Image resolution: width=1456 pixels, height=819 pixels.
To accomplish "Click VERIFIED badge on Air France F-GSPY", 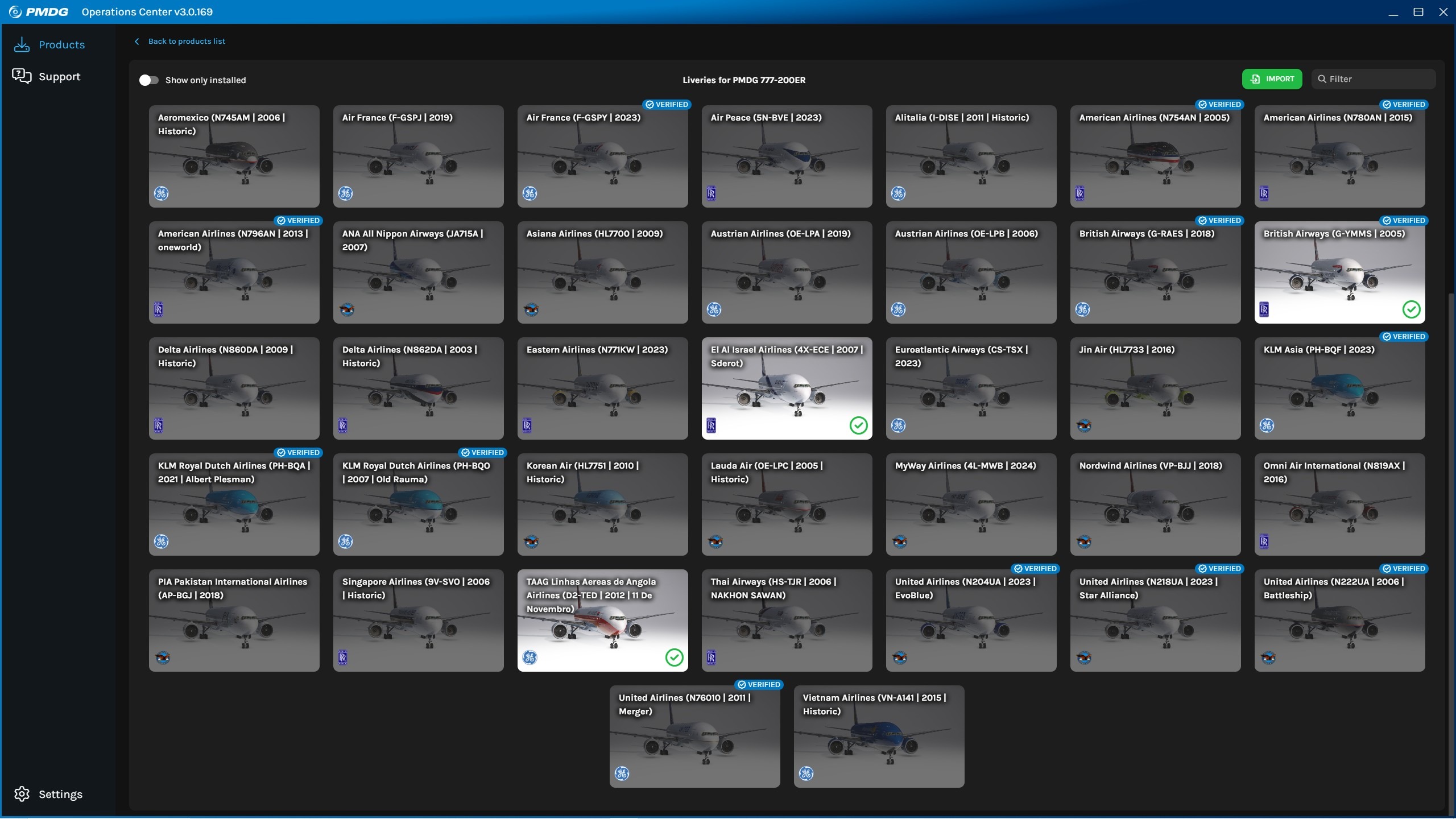I will point(667,105).
